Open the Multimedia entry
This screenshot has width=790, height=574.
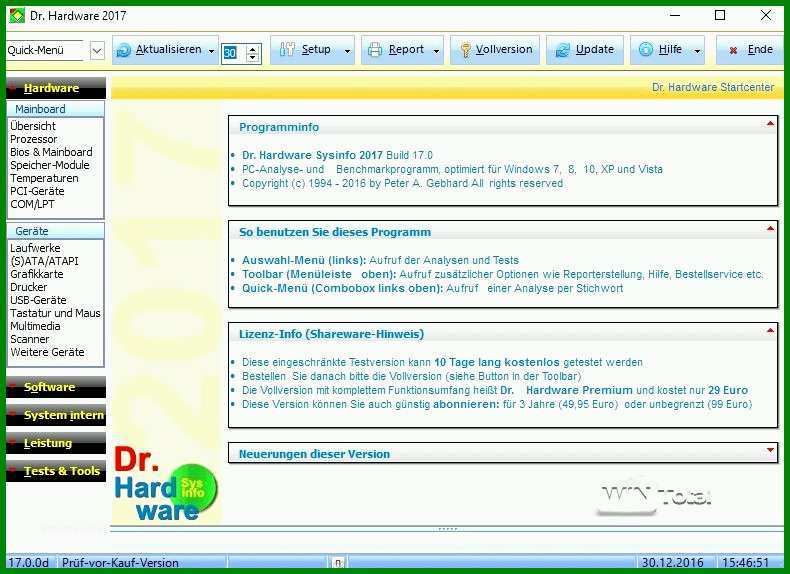[35, 327]
